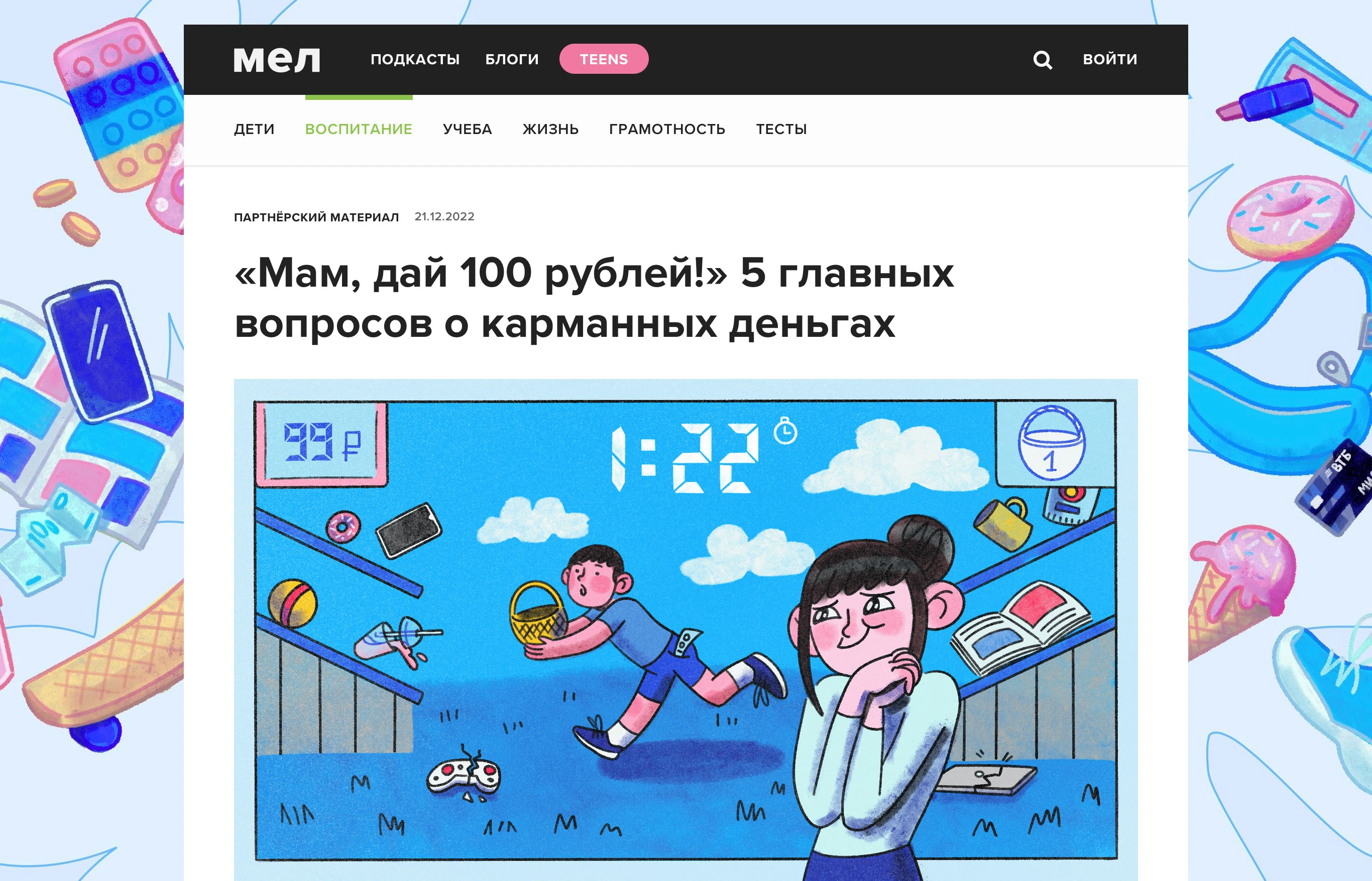This screenshot has height=881, width=1372.
Task: Click the article's main illustration
Action: tap(685, 630)
